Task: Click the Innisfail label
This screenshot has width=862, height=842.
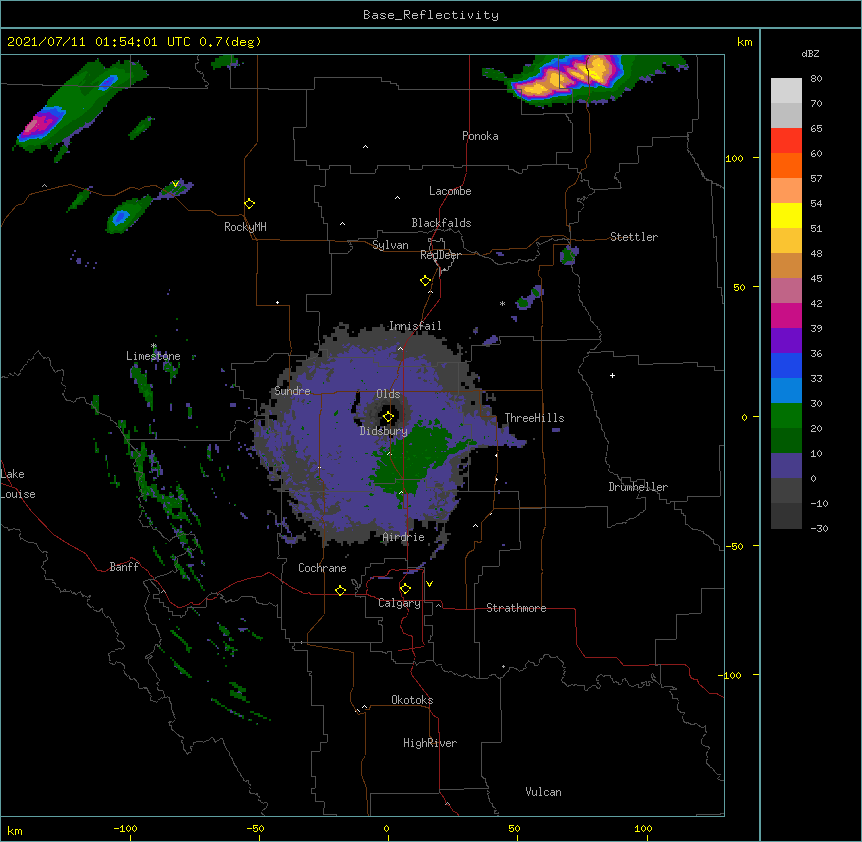Action: (415, 326)
